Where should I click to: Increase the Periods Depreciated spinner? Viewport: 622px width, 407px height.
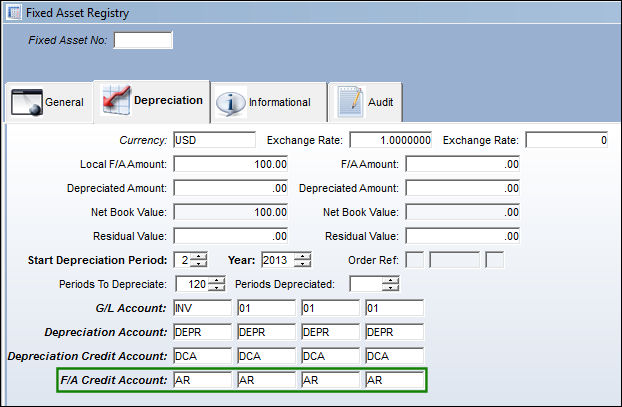pyautogui.click(x=391, y=280)
